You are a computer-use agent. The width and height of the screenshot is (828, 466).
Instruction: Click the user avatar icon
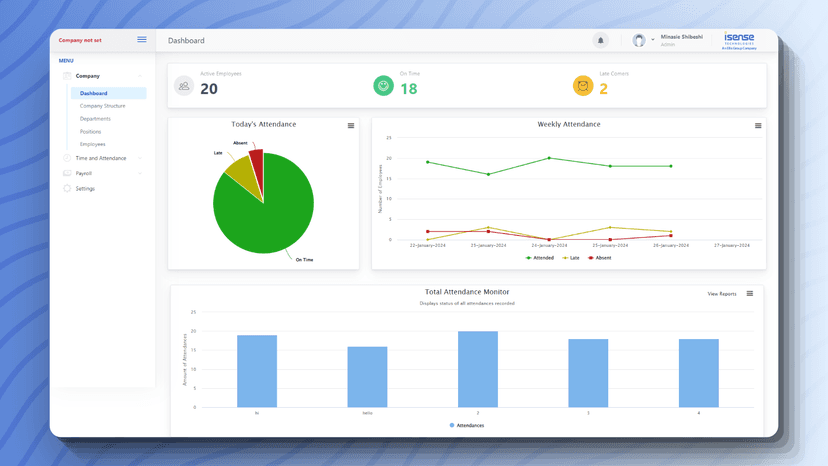pos(639,40)
